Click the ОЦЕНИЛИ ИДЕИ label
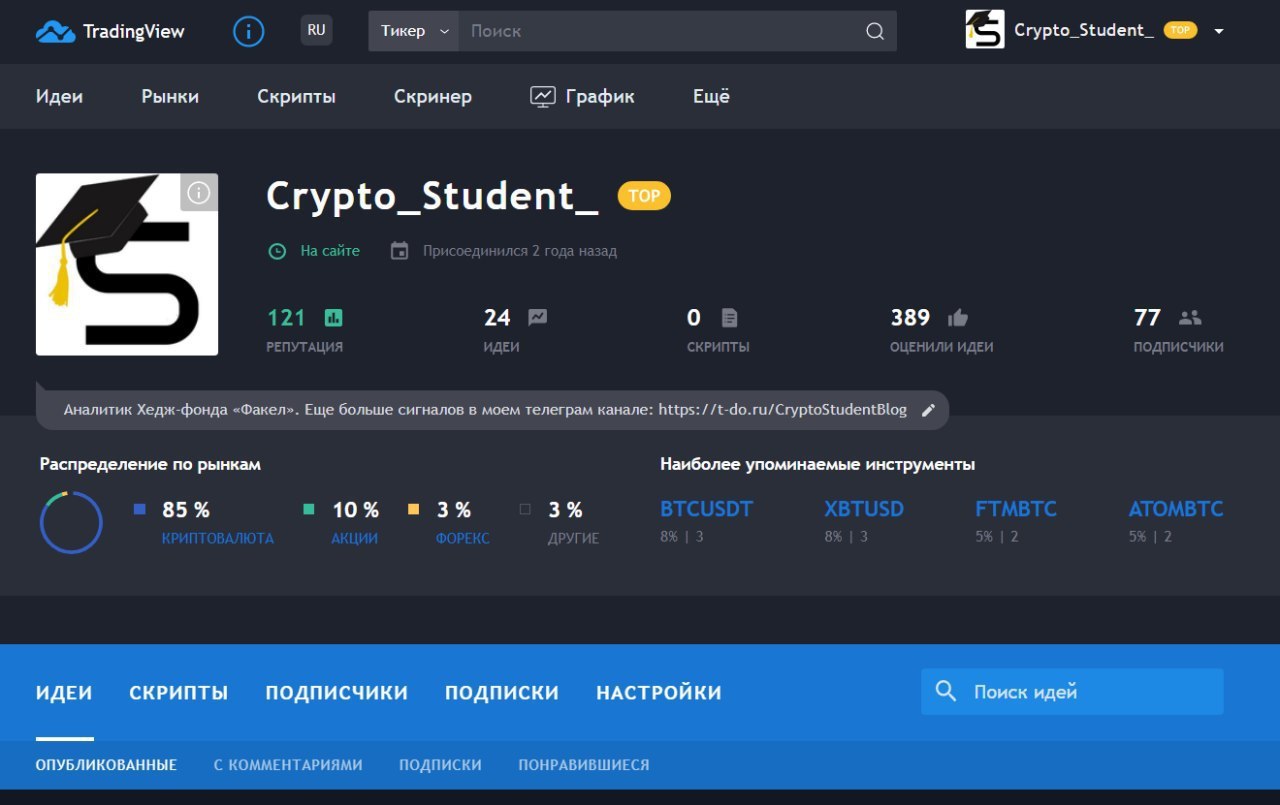 [x=942, y=347]
